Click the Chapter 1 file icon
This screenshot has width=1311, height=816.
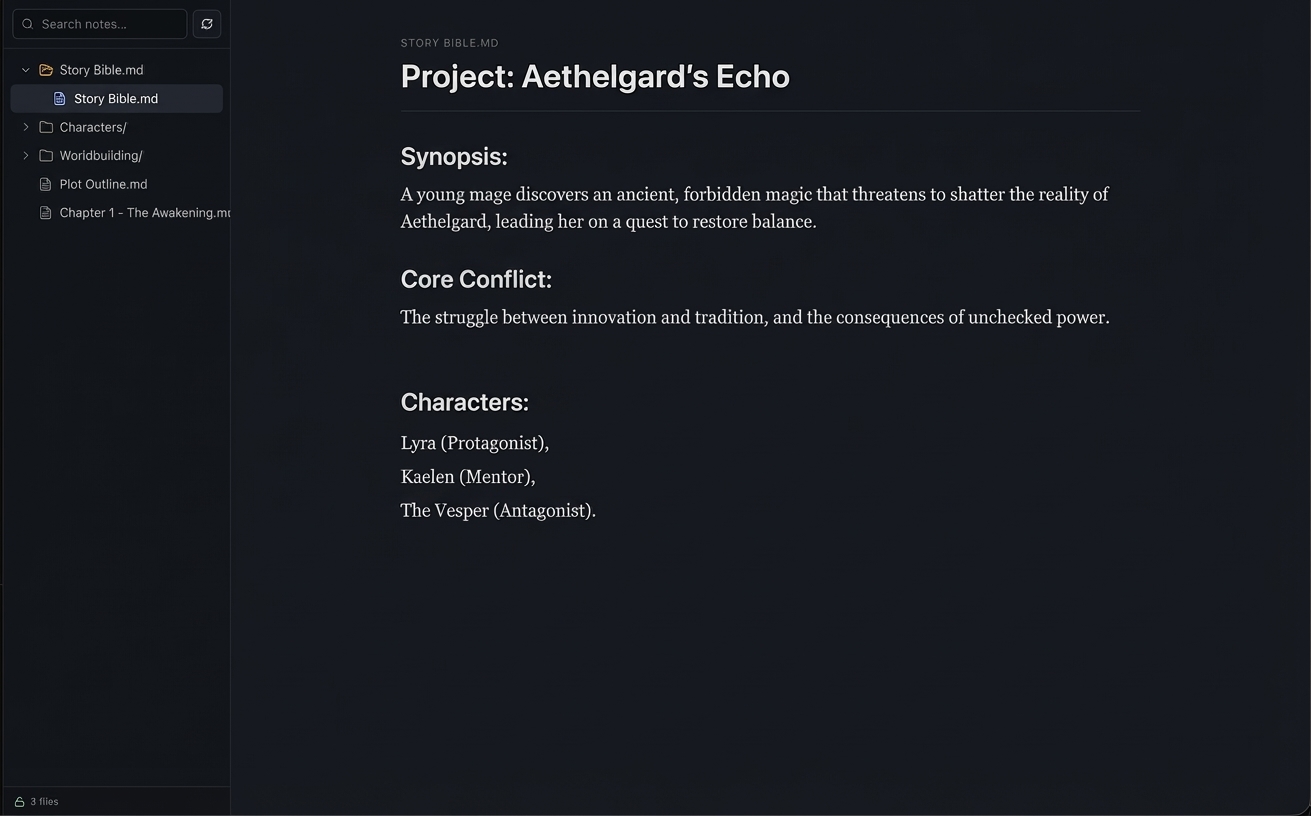pyautogui.click(x=45, y=213)
